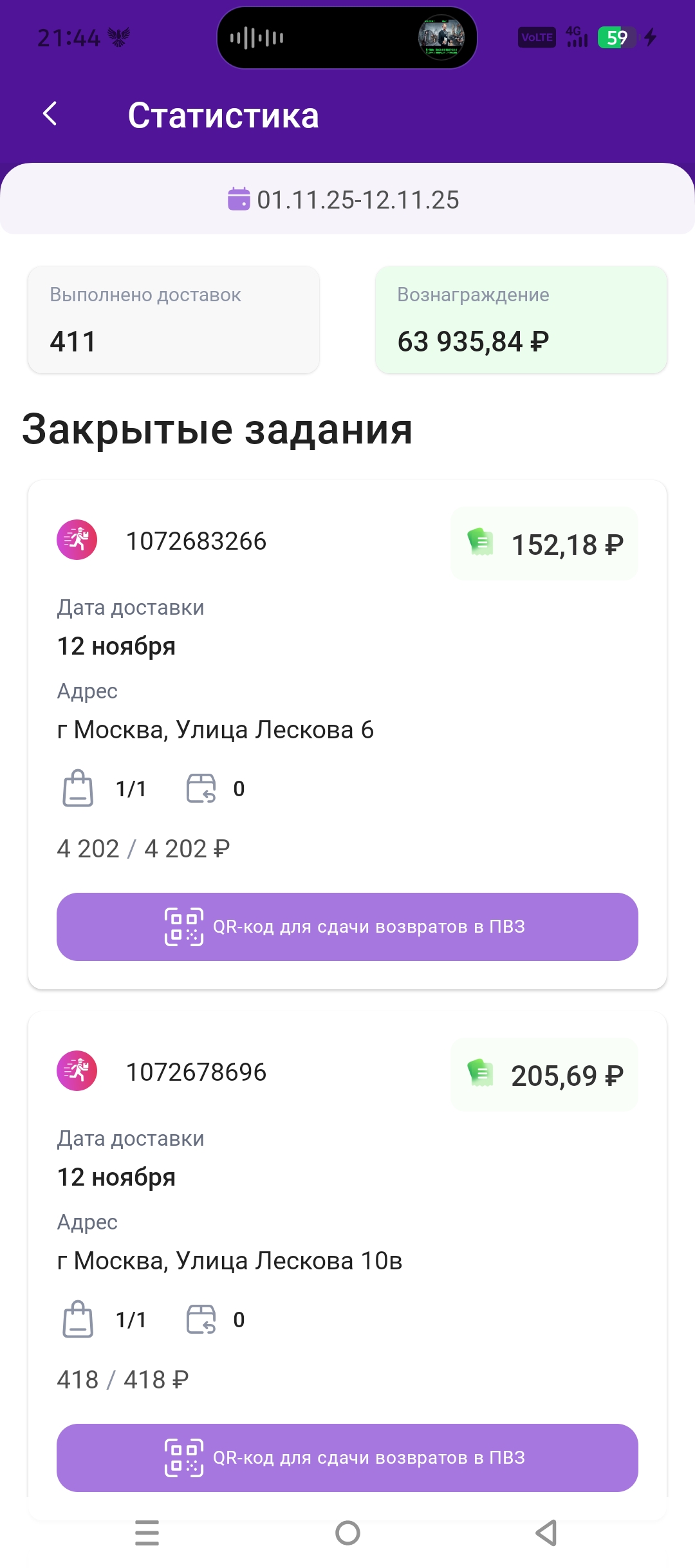
Task: Tap the 152,18 ₽ reward badge
Action: click(x=544, y=544)
